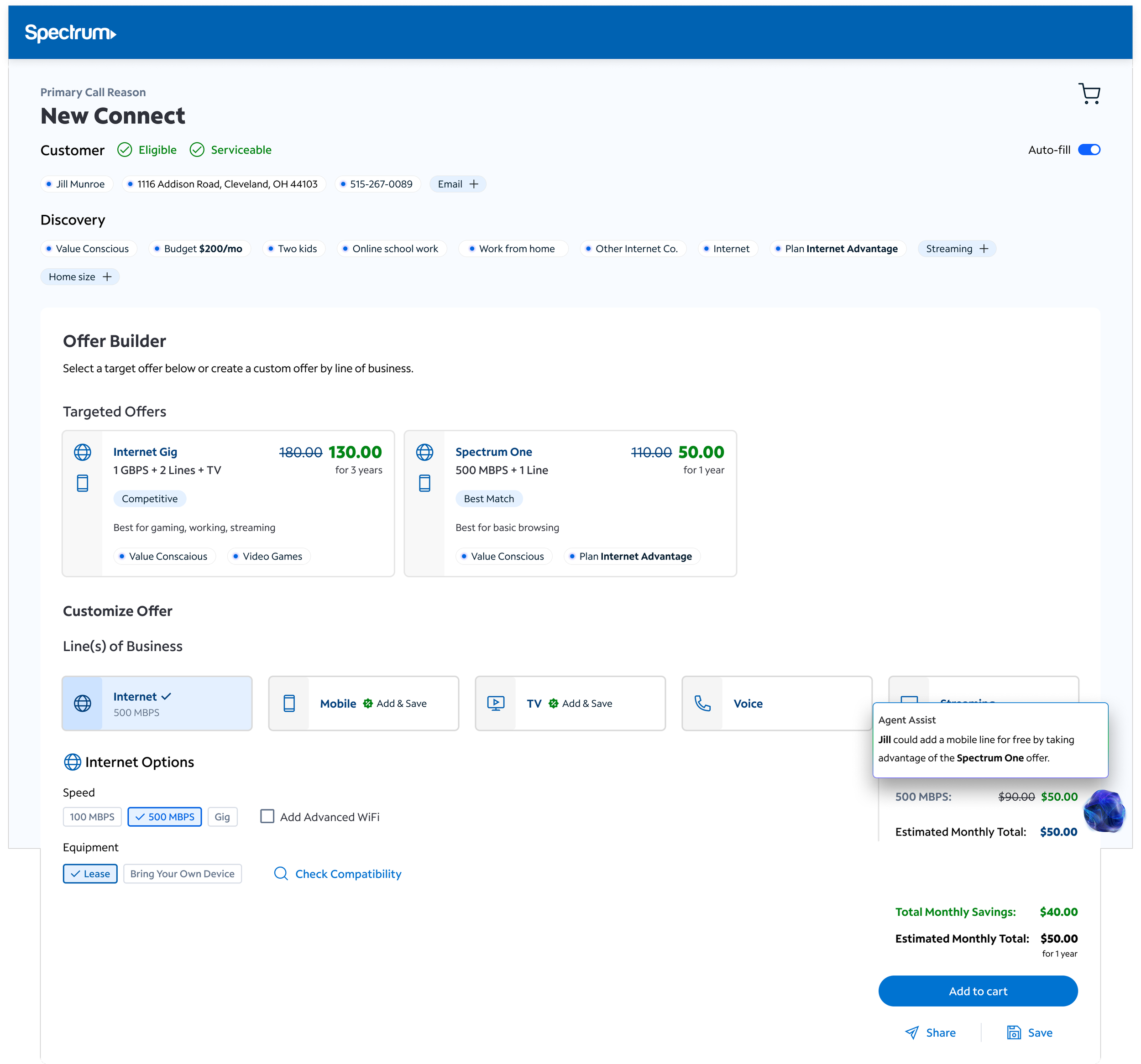Screen dimensions: 1141x1064
Task: Click the Value Conscious discovery chip
Action: point(89,249)
